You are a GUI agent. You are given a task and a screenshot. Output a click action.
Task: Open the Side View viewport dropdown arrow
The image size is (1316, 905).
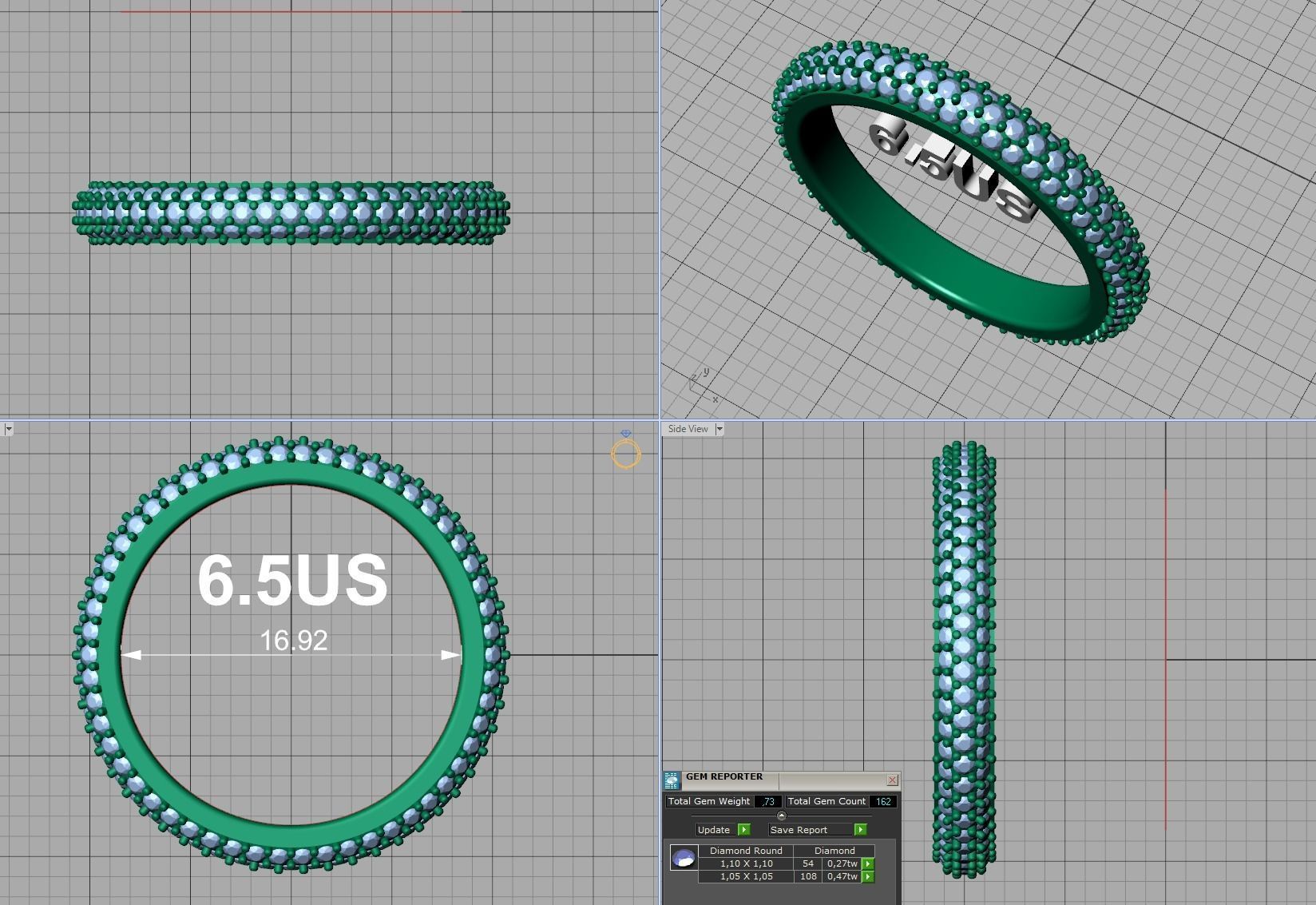click(x=719, y=429)
